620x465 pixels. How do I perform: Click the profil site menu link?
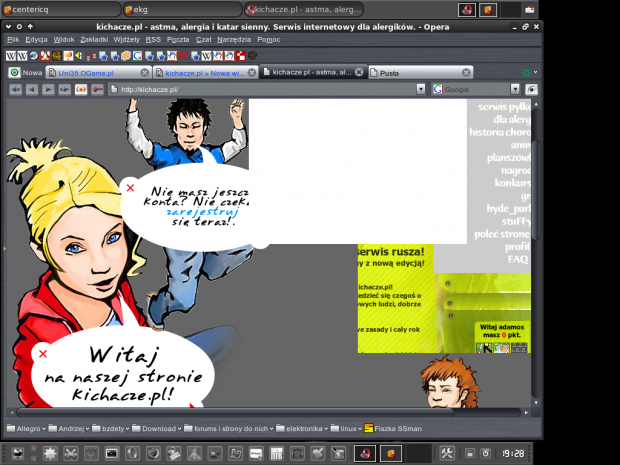coord(517,247)
